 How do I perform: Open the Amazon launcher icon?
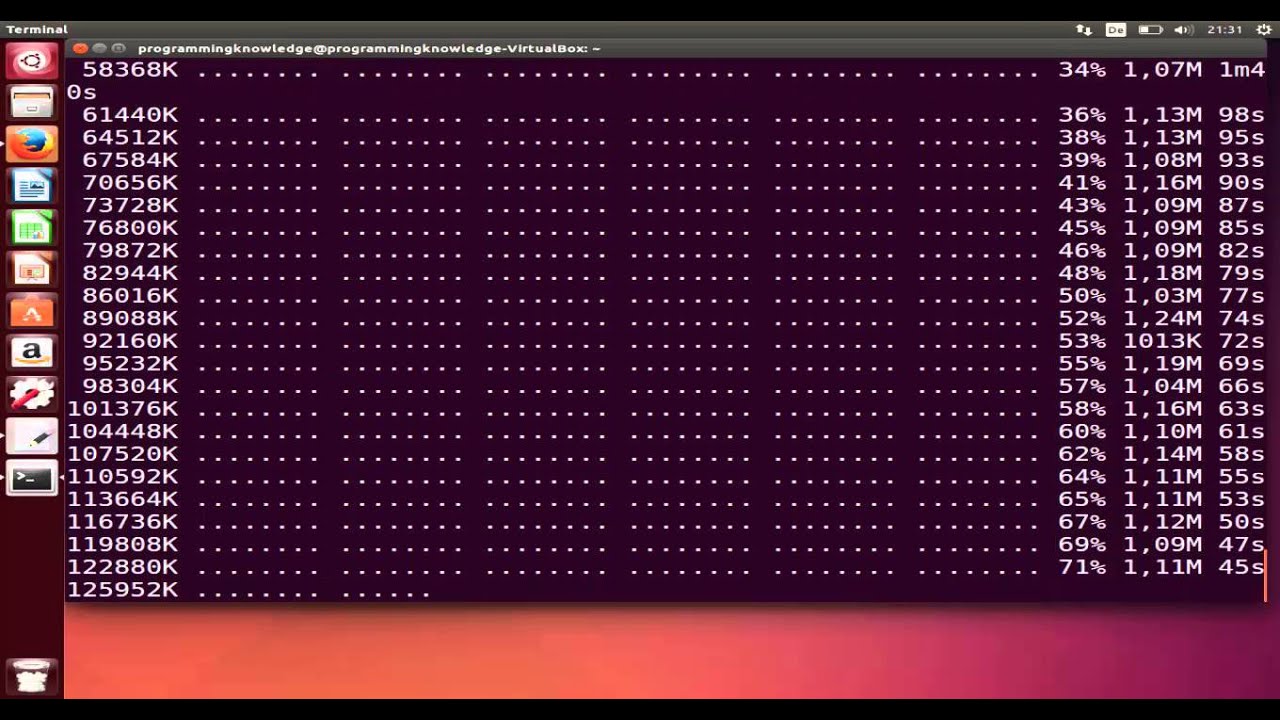pos(31,354)
